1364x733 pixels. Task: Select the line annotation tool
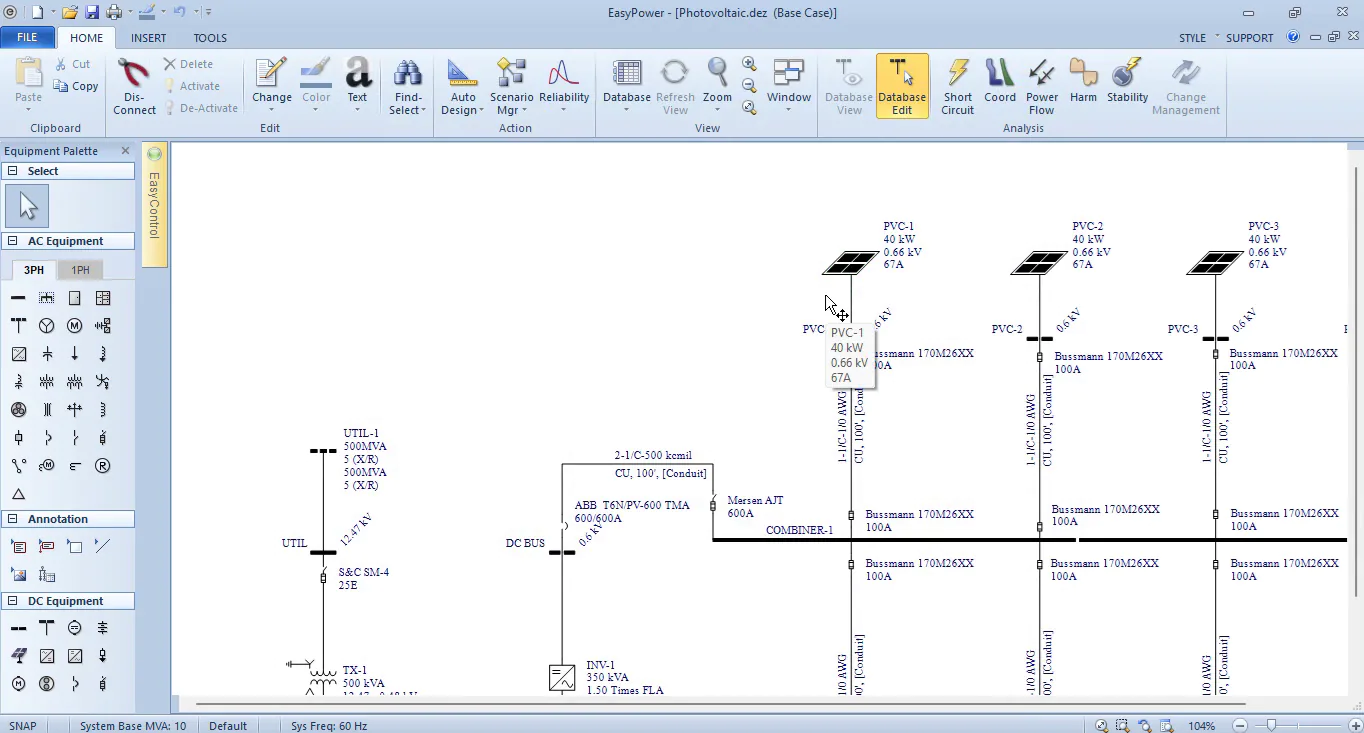102,546
